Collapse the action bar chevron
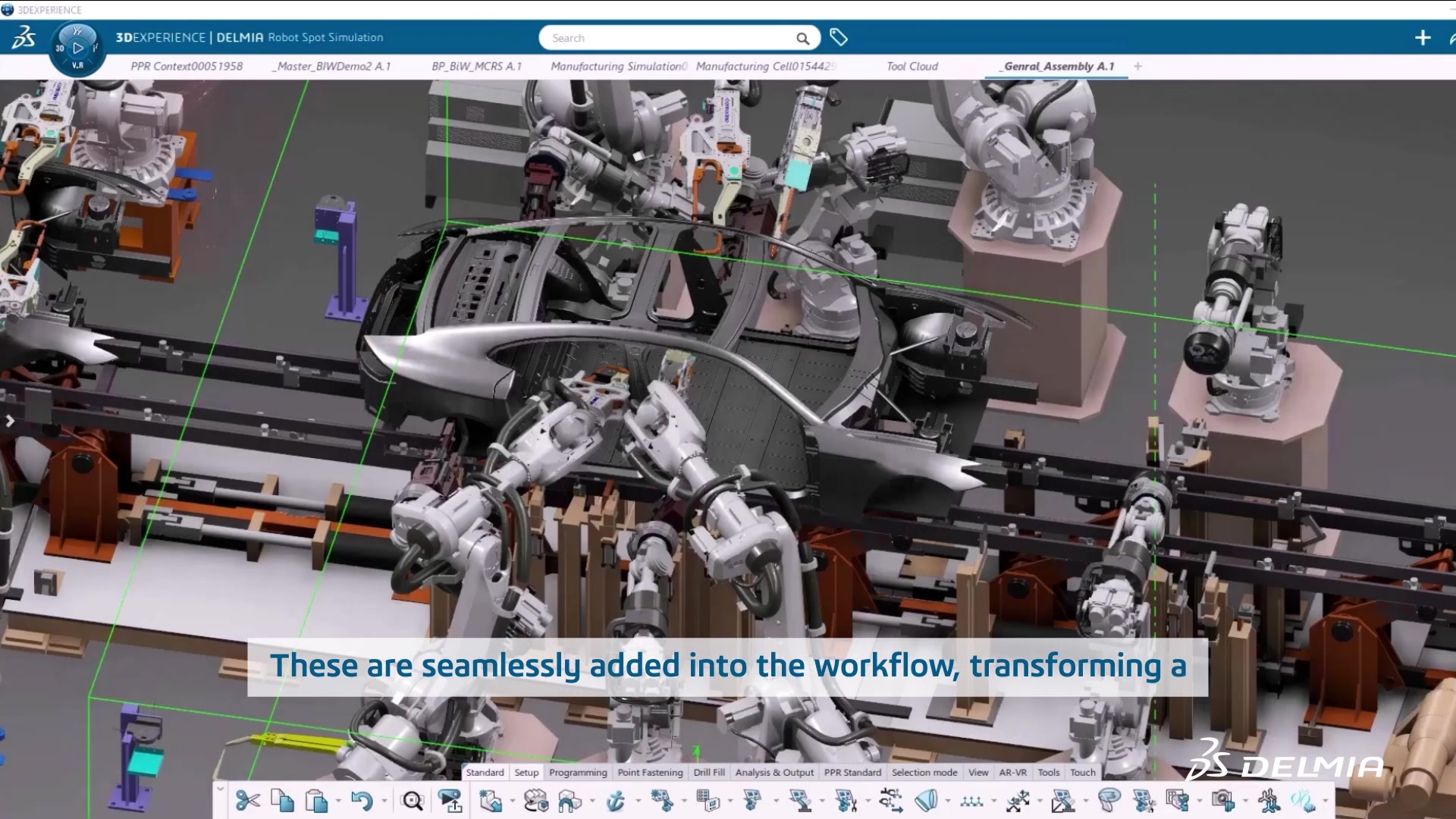This screenshot has width=1456, height=819. pos(220,789)
